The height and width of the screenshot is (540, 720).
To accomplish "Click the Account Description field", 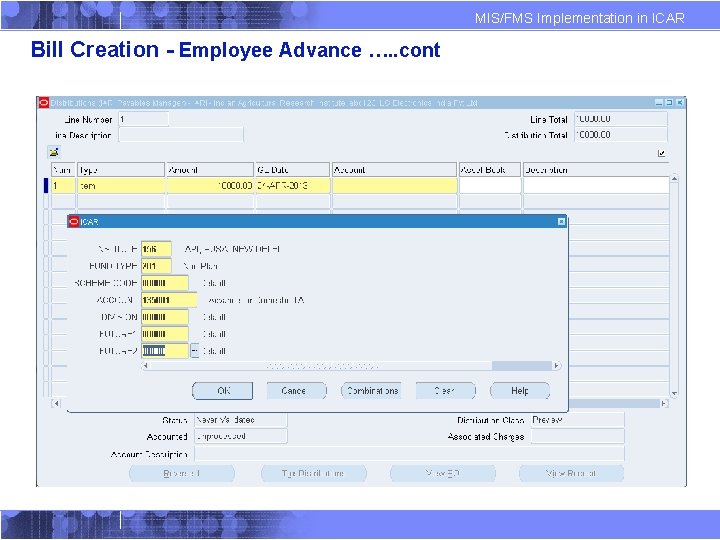I will pyautogui.click(x=409, y=454).
